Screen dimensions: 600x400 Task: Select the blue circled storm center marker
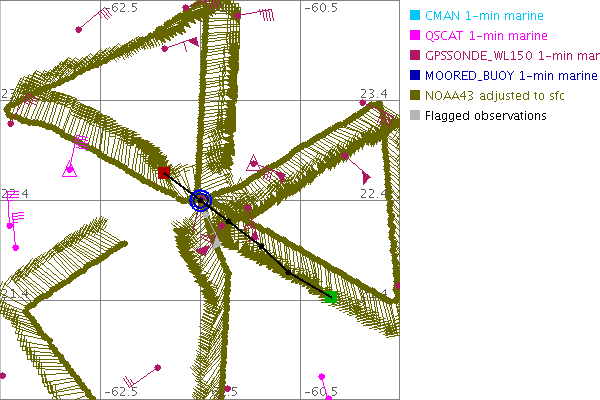click(201, 200)
